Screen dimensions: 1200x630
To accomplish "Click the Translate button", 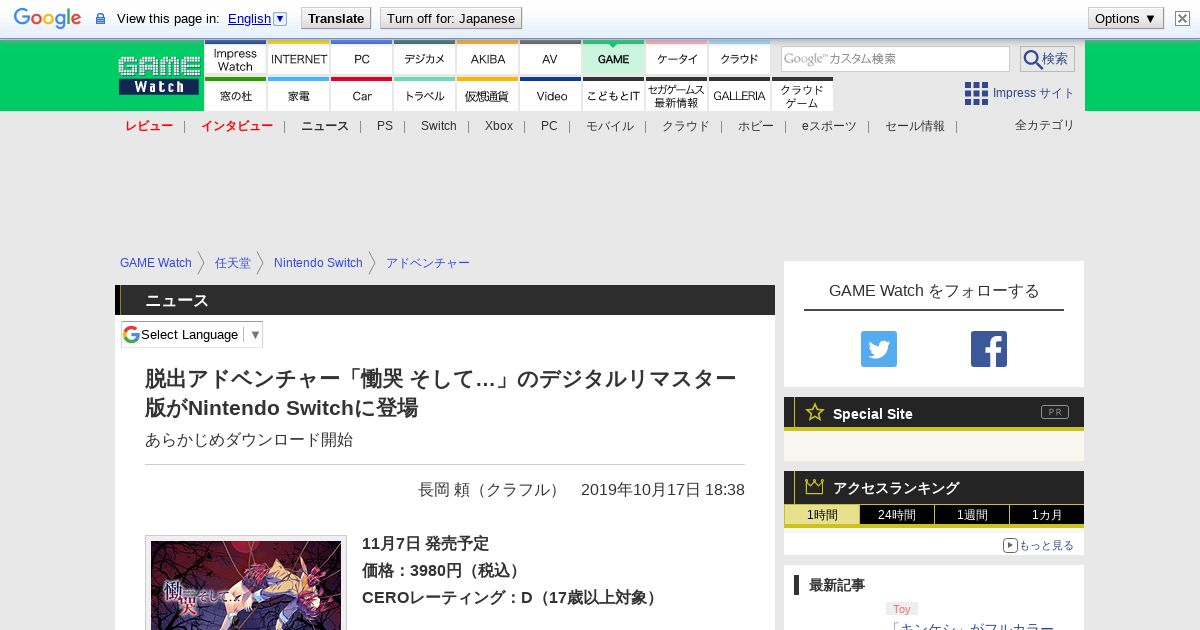I will [335, 18].
